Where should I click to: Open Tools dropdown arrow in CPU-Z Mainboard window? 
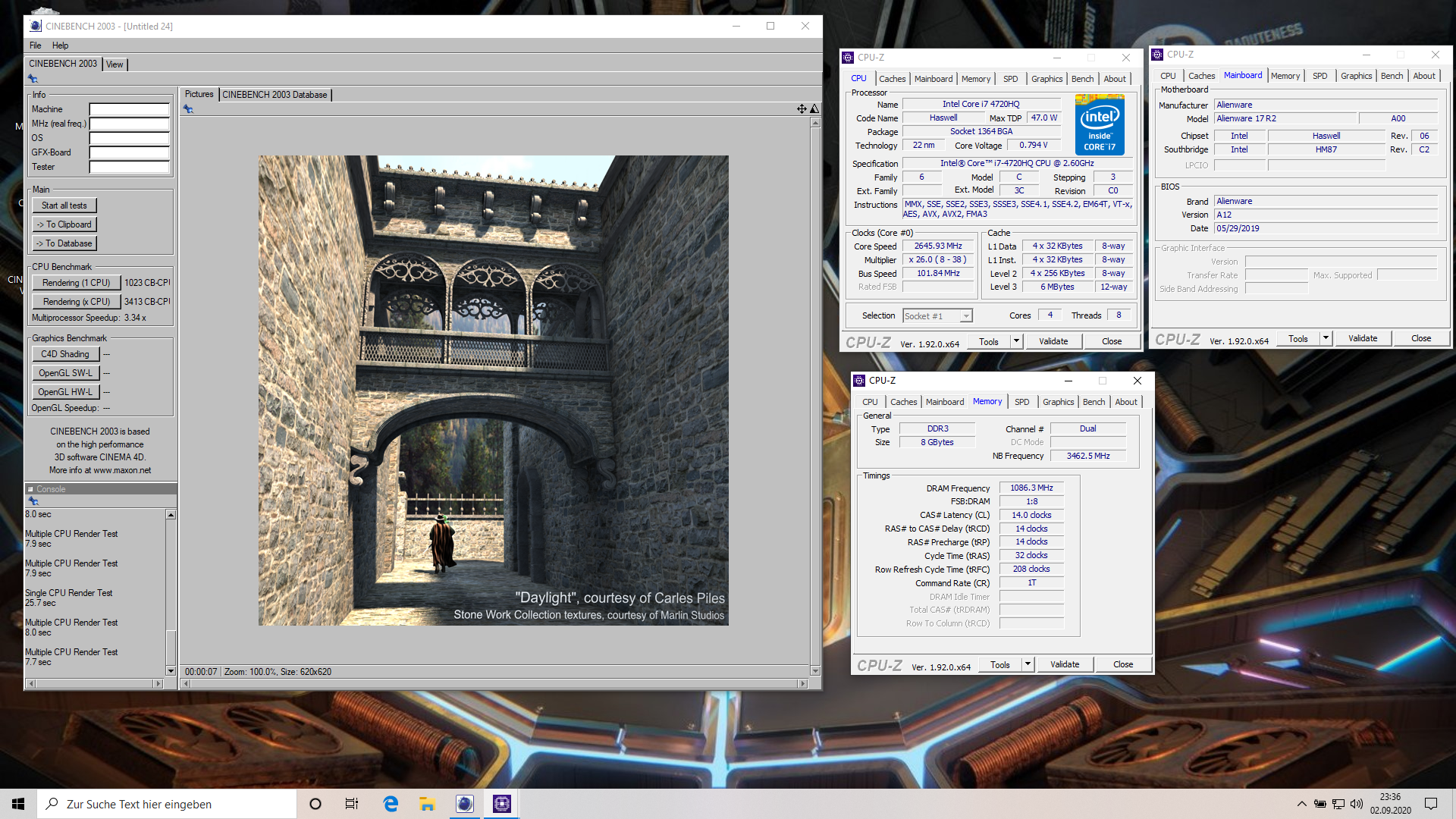coord(1326,338)
